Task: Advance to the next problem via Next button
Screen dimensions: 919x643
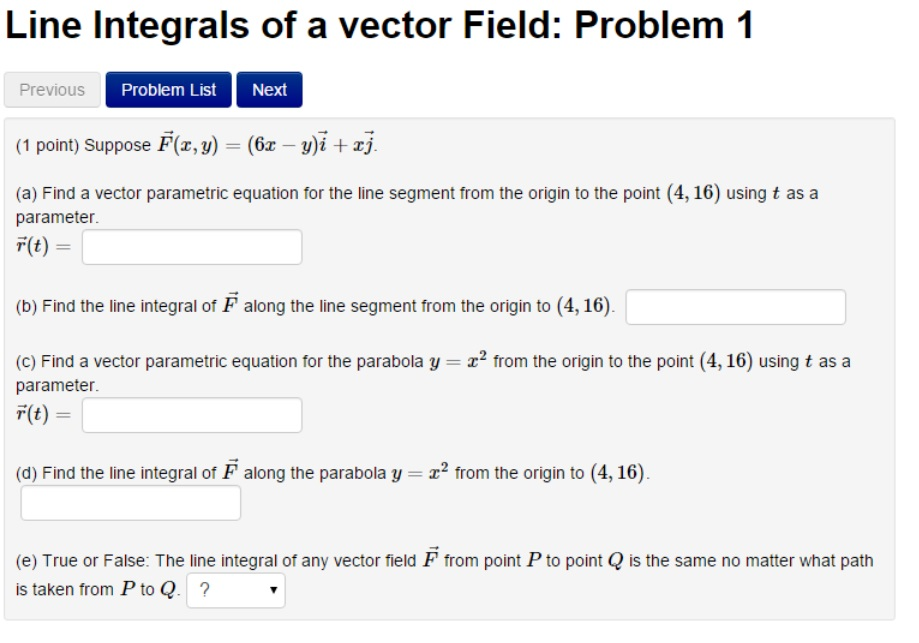Action: click(x=269, y=90)
